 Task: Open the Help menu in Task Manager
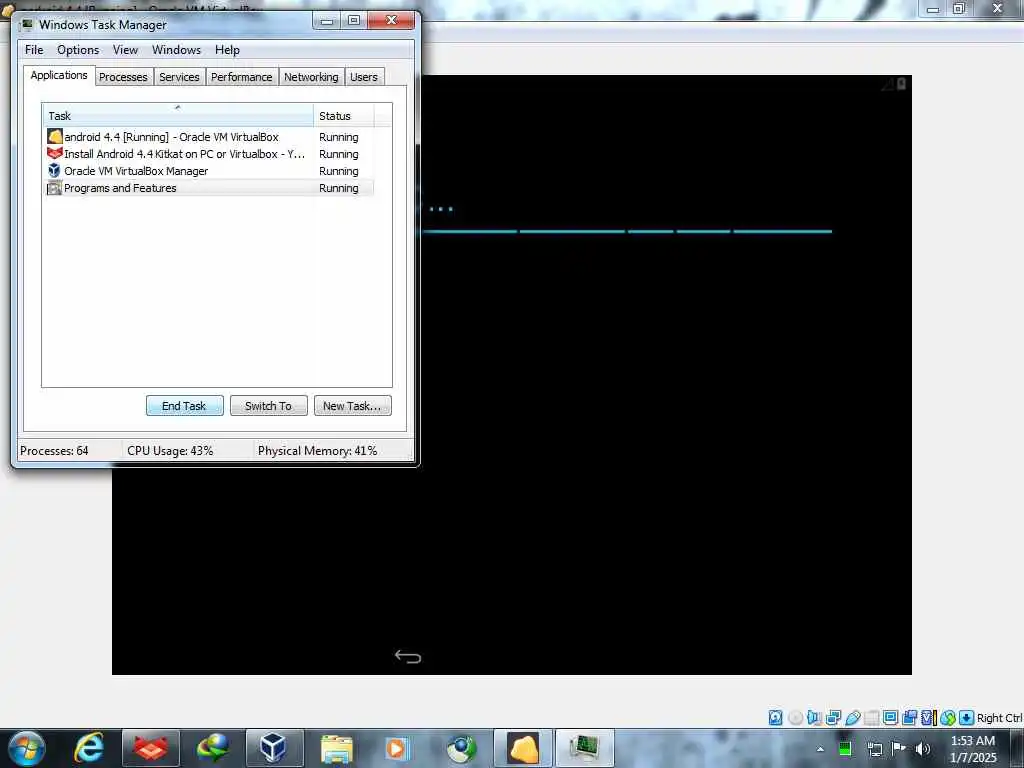227,50
